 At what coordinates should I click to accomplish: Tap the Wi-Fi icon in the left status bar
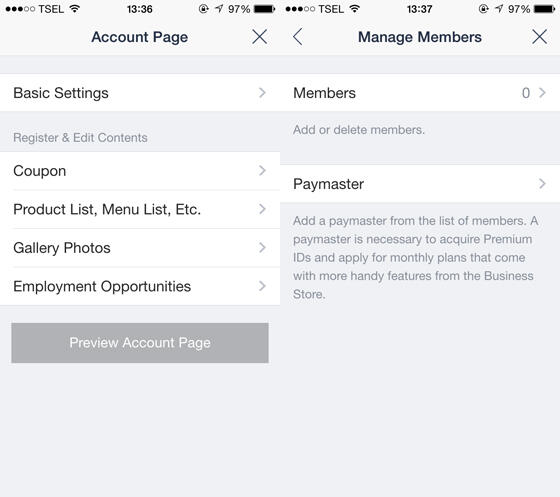75,9
